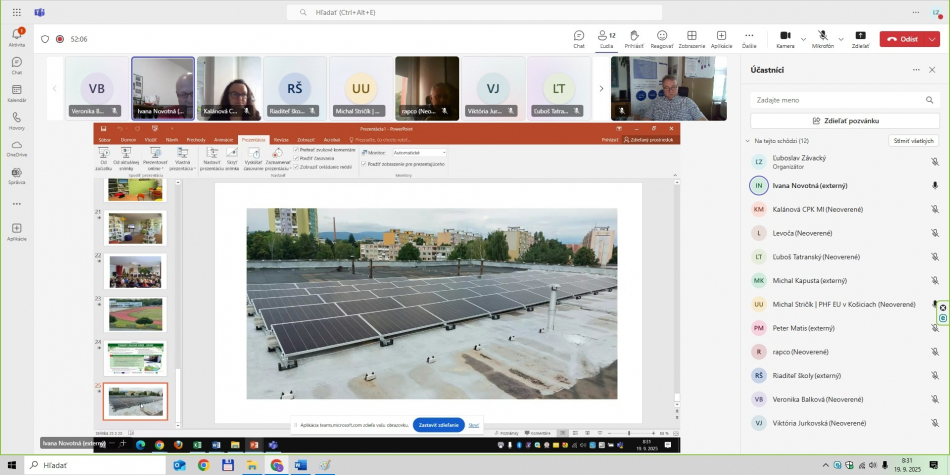Switch to the Ľudia participants tab

click(606, 38)
